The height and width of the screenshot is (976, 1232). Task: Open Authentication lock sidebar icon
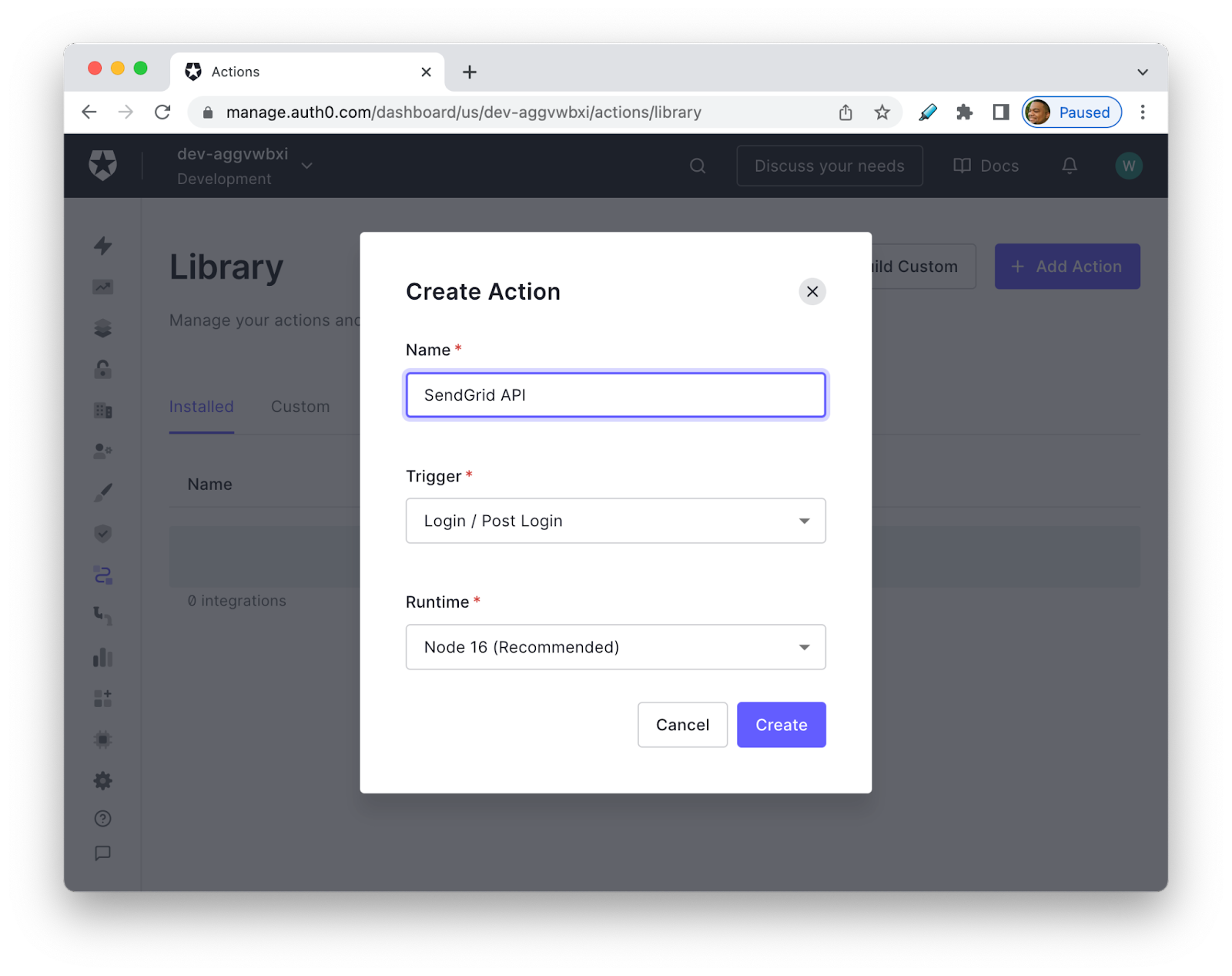[102, 370]
